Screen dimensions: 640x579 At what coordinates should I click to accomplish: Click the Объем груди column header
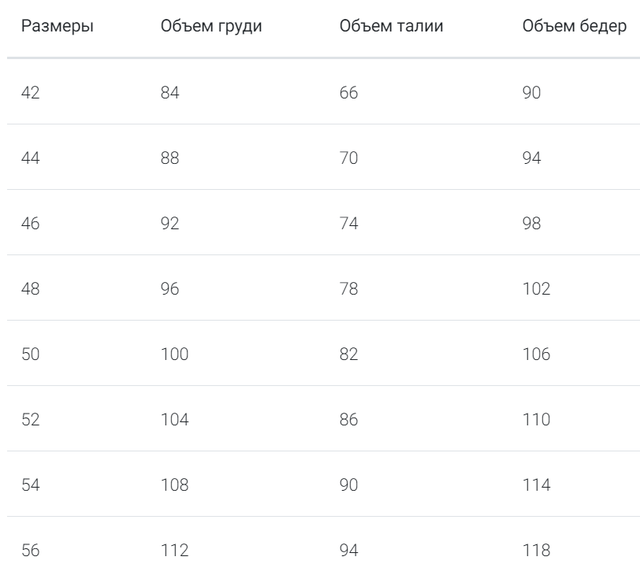click(211, 26)
